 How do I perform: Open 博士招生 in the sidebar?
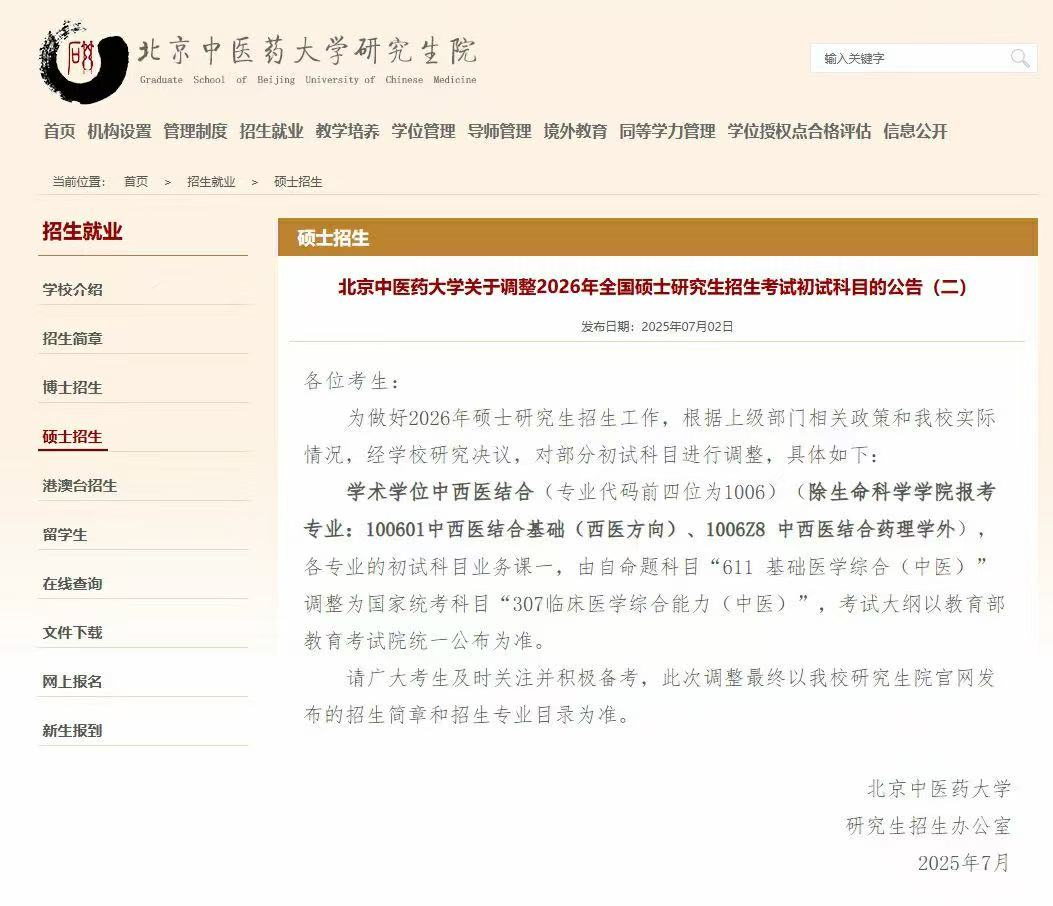[x=73, y=388]
